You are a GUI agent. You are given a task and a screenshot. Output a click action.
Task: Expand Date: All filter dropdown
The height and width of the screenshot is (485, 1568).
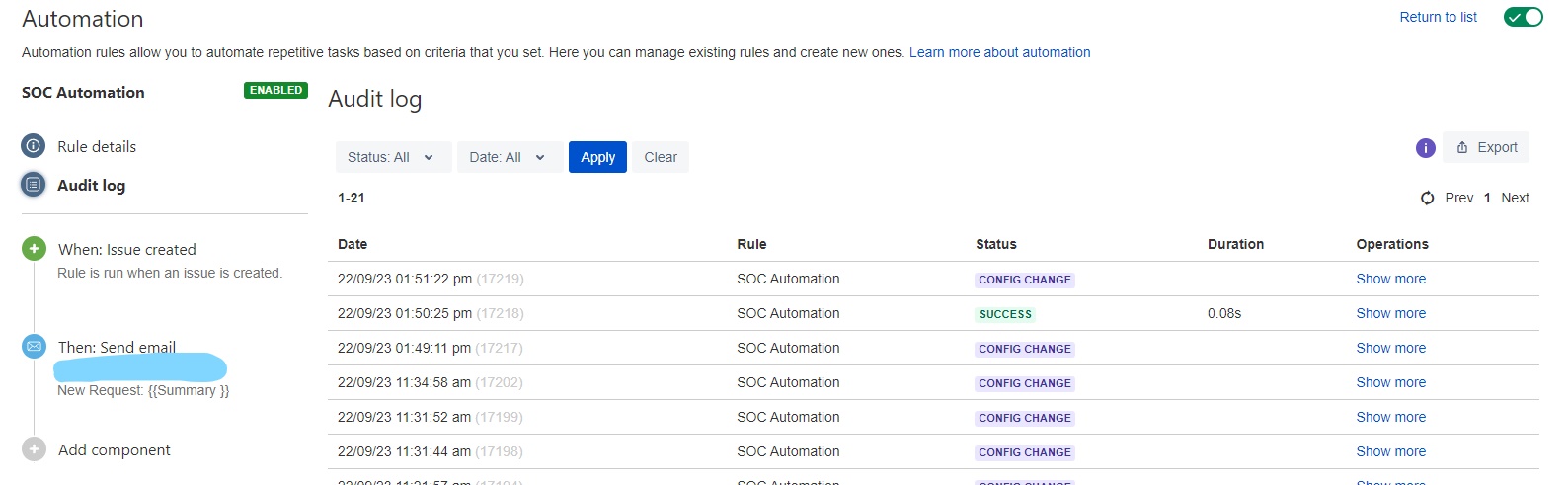(510, 157)
